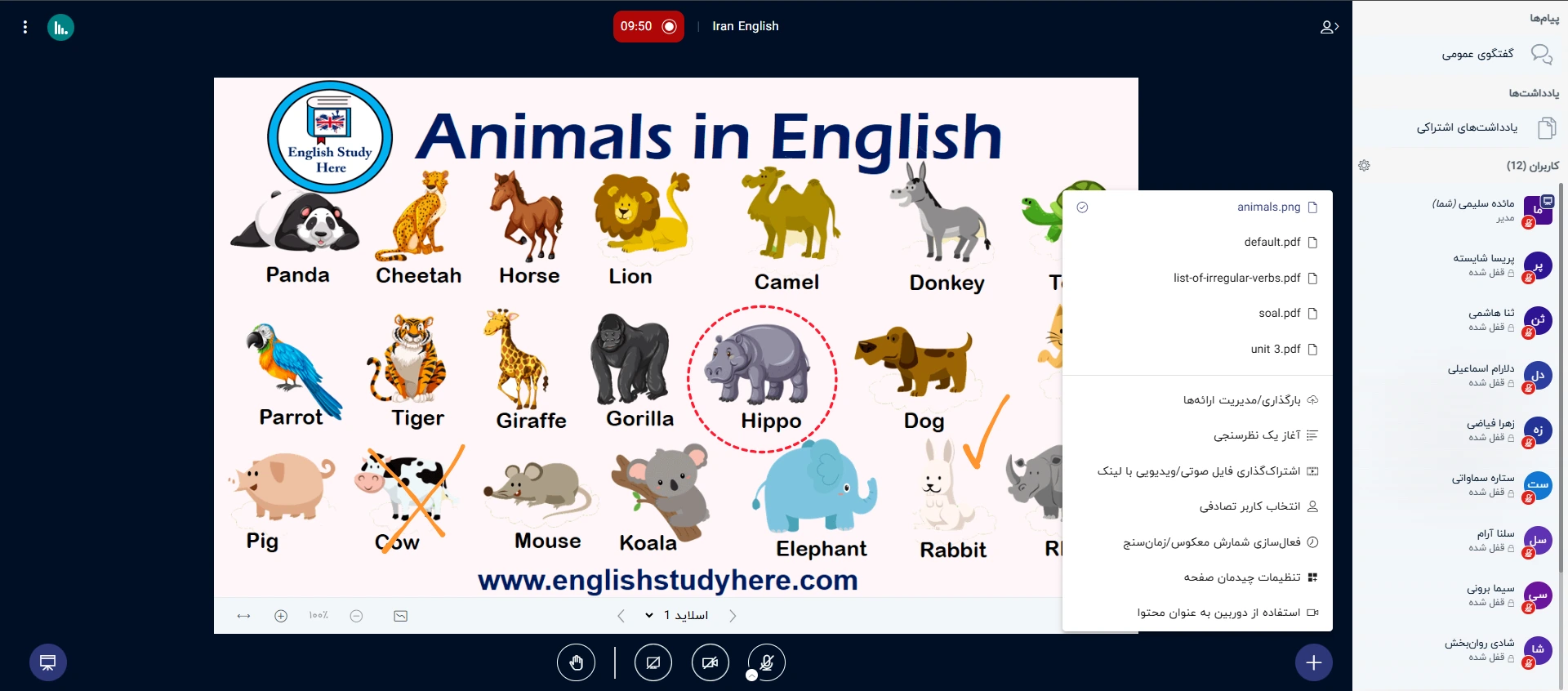Zoom out of slide minus icon
The image size is (1568, 691).
tap(356, 616)
